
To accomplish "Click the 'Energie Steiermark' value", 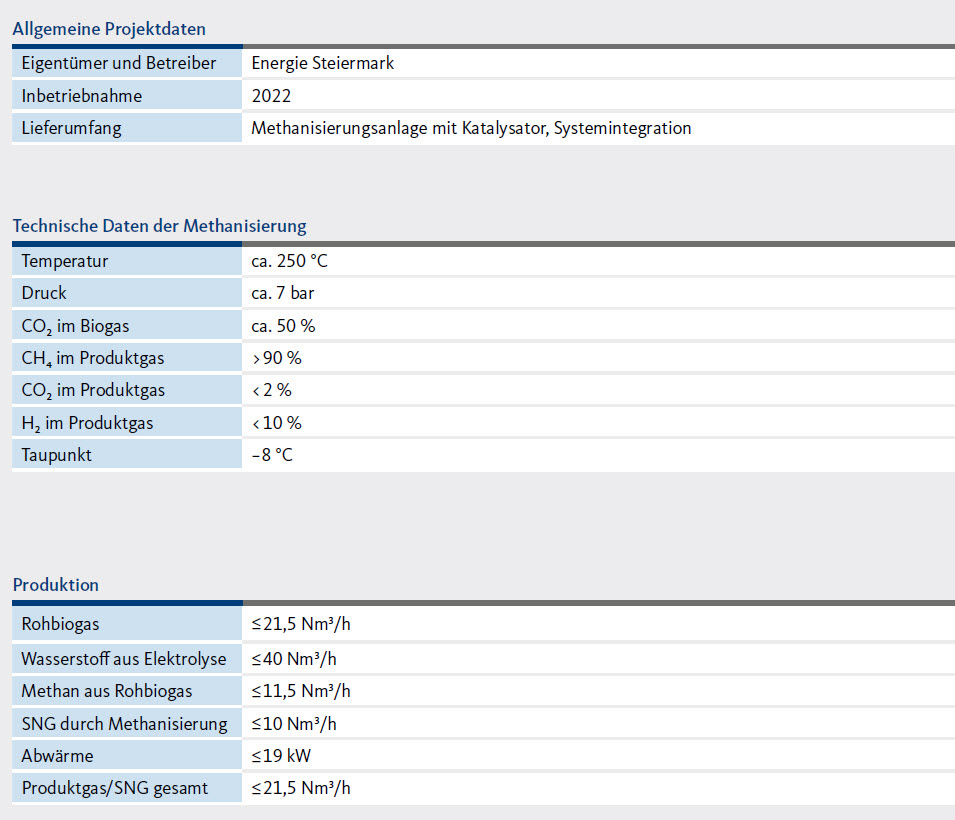I will pos(323,64).
